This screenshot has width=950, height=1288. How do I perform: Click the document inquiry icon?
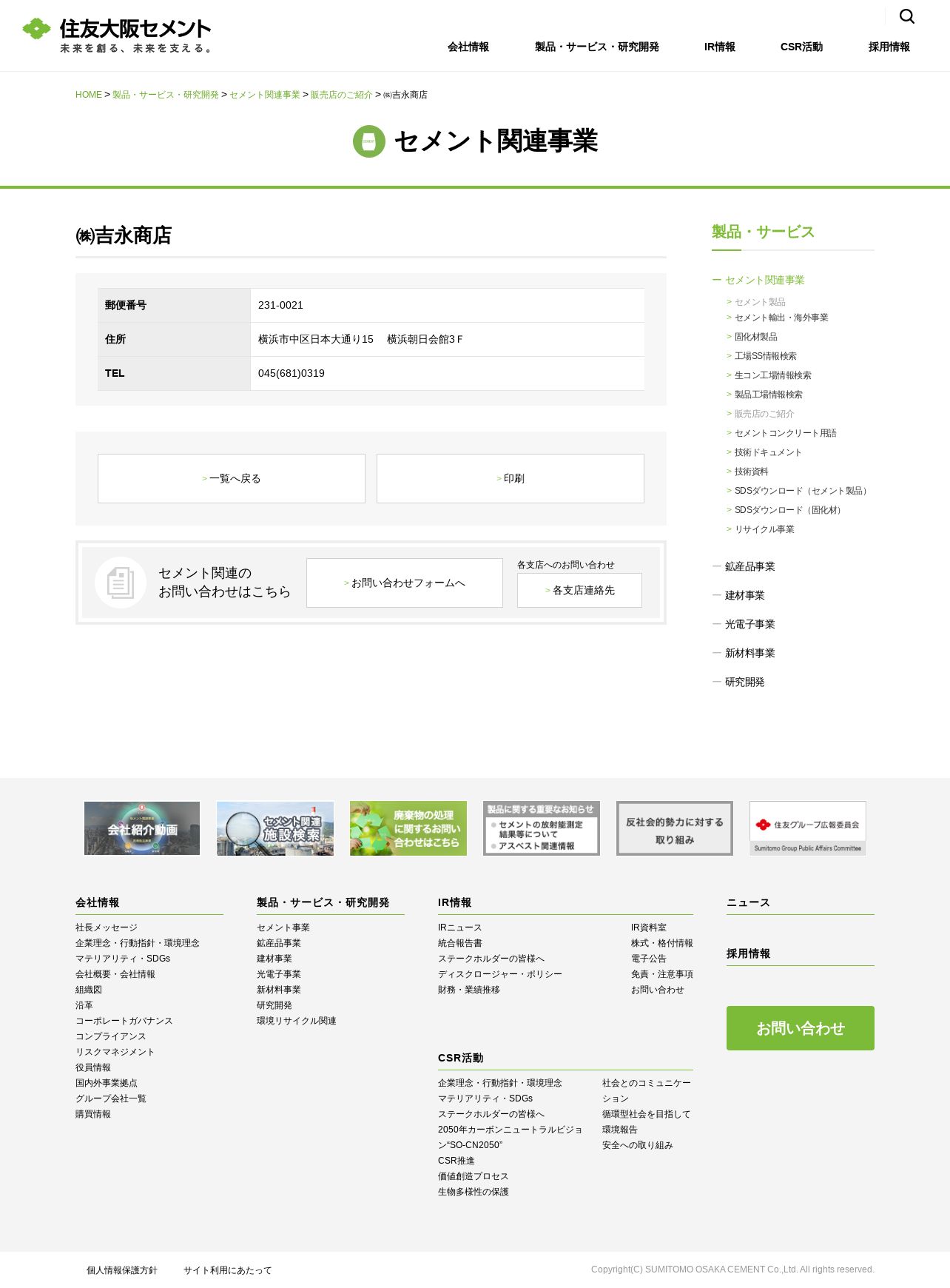point(121,583)
